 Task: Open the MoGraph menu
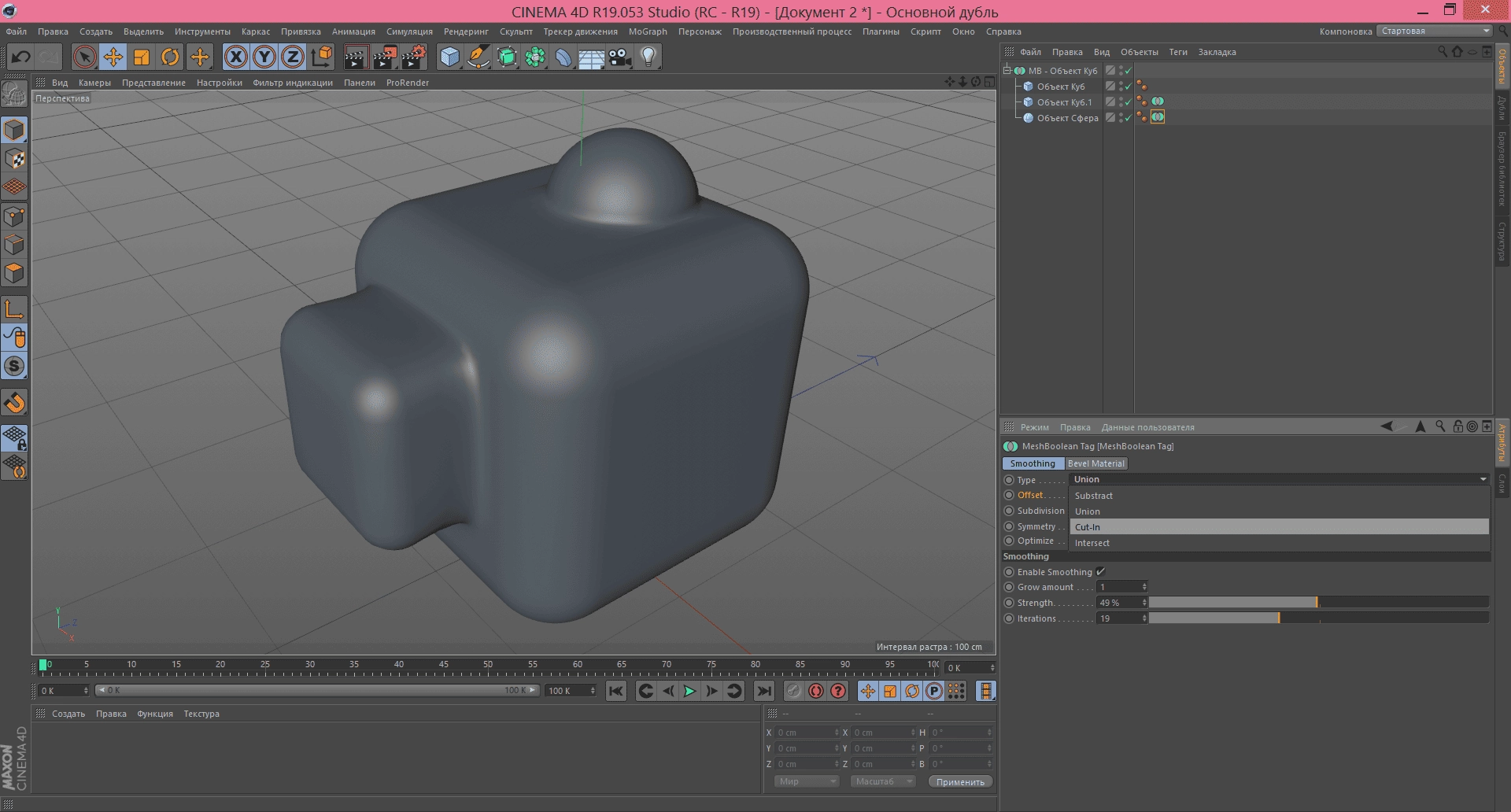648,31
